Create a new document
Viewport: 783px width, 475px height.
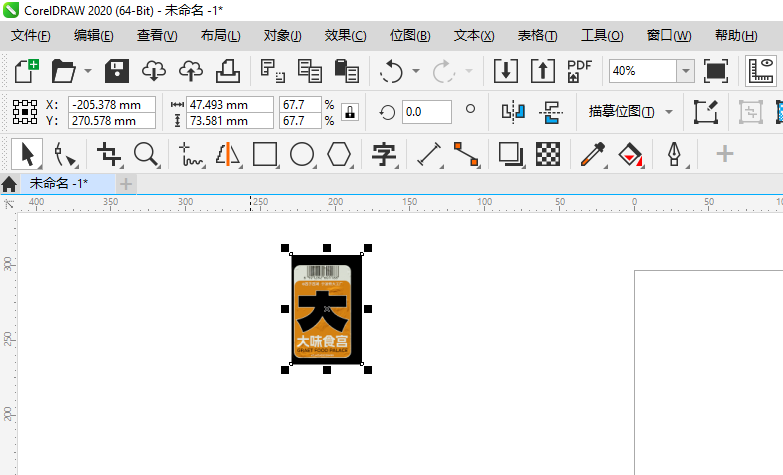pyautogui.click(x=26, y=71)
